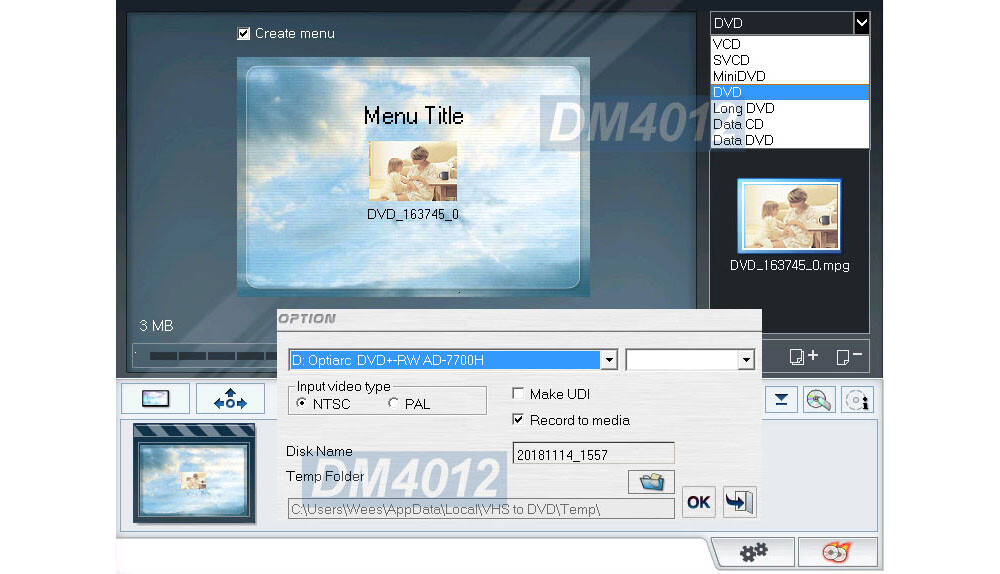Screen dimensions: 1000x574
Task: Start burning with the flaming disc icon
Action: [x=837, y=552]
